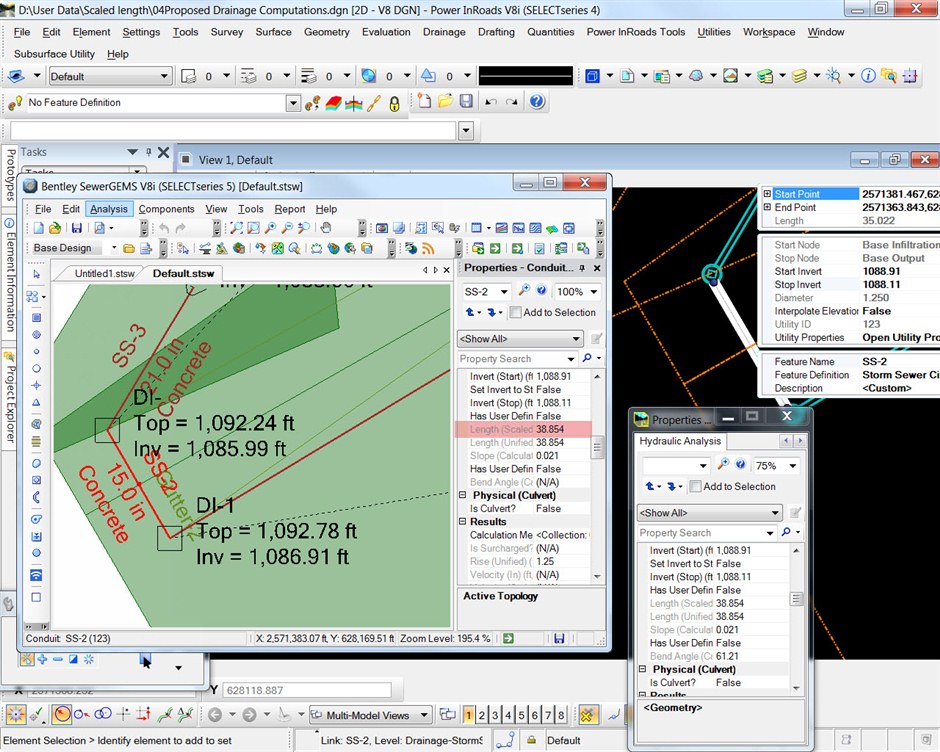Click New document icon in SewerGEMS toolbar
Viewport: 940px width, 752px height.
coord(39,228)
